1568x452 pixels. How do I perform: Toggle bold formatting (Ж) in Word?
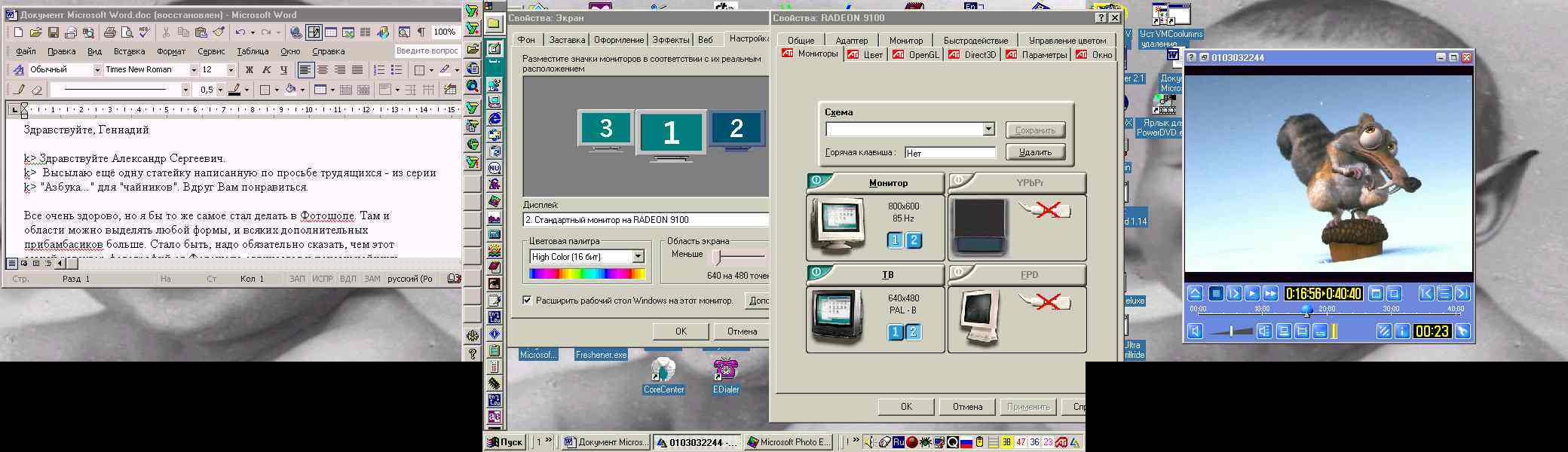coord(249,70)
